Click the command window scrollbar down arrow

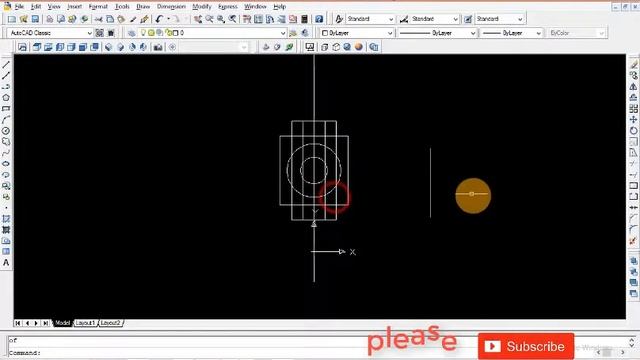(x=632, y=346)
